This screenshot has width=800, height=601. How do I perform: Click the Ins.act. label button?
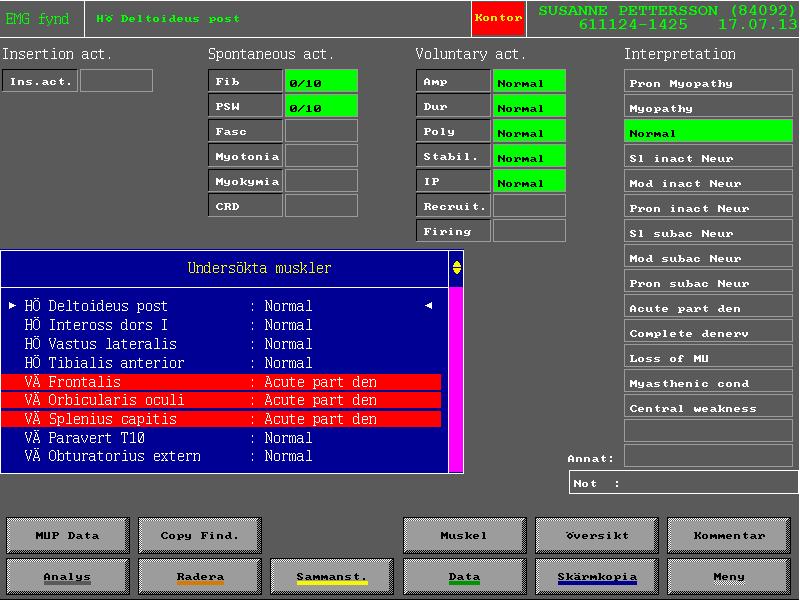coord(40,81)
